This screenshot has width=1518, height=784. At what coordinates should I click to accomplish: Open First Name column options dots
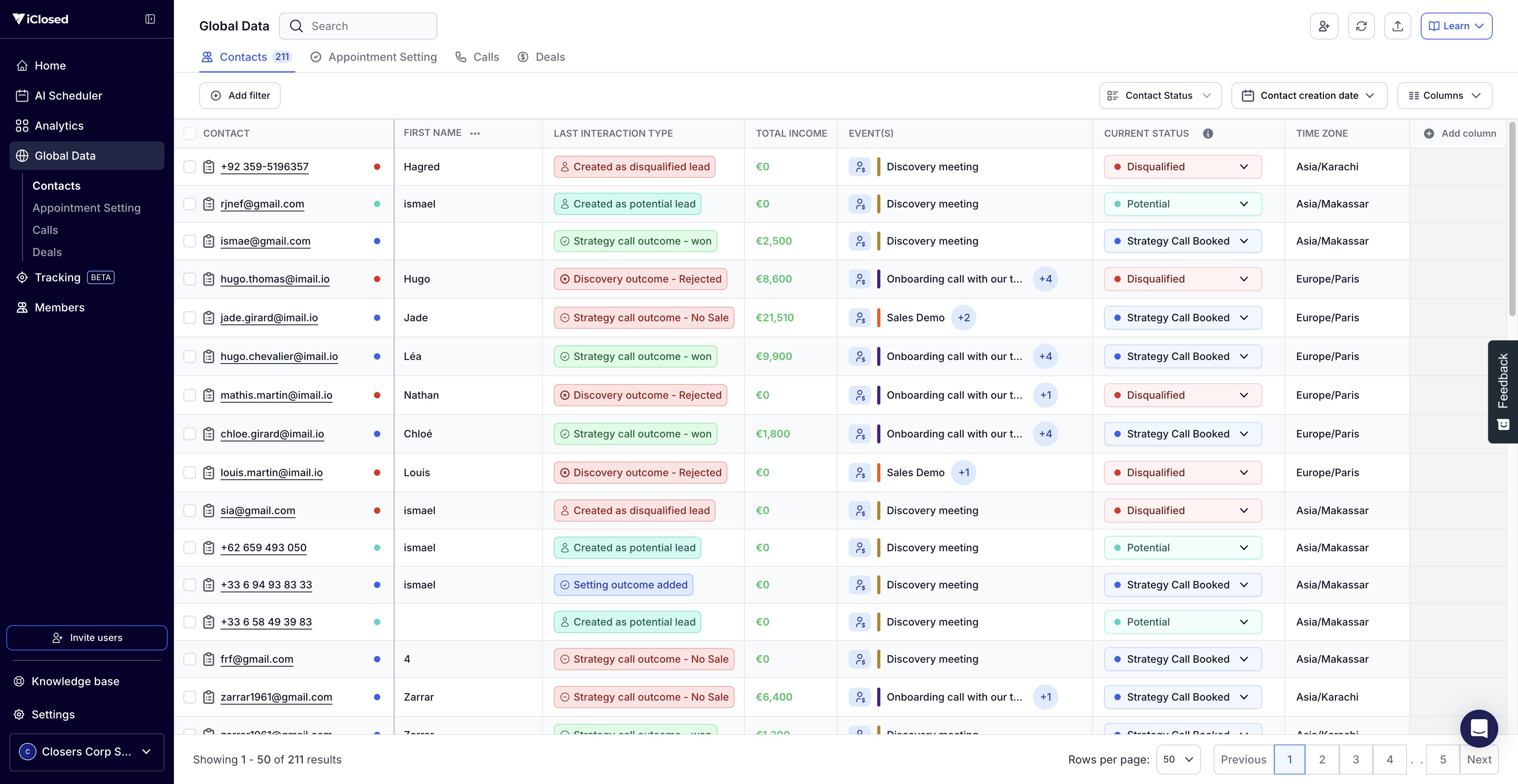475,134
